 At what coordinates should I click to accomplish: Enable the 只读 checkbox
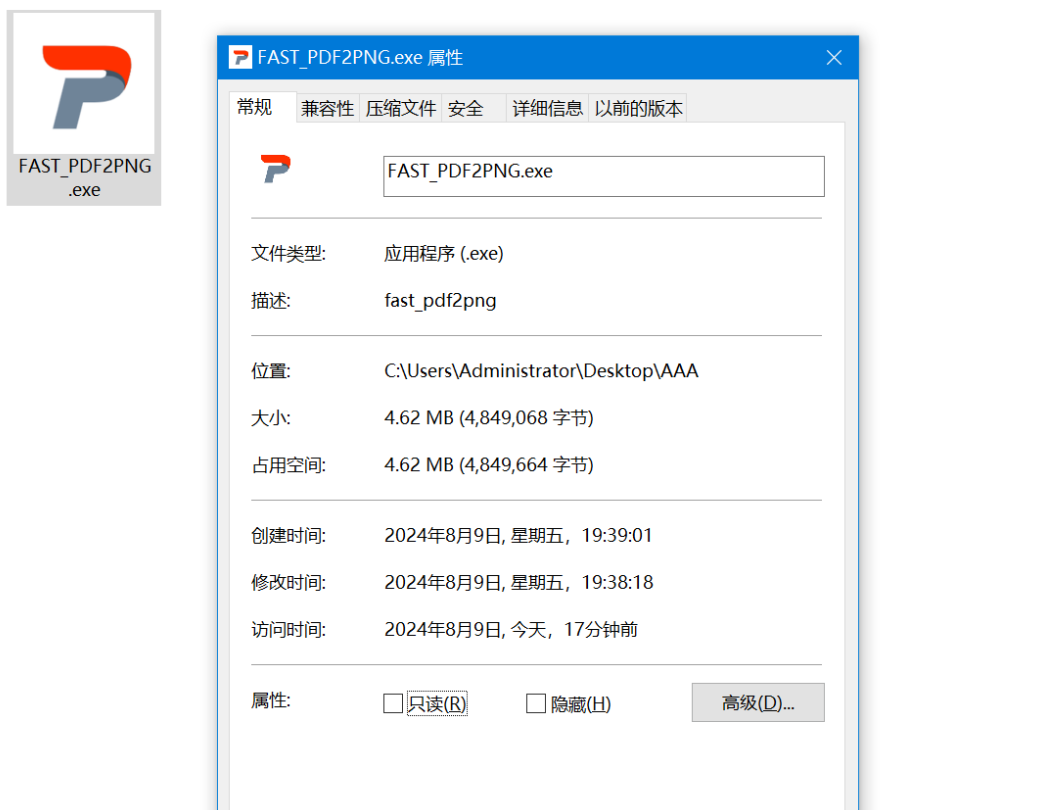coord(393,703)
